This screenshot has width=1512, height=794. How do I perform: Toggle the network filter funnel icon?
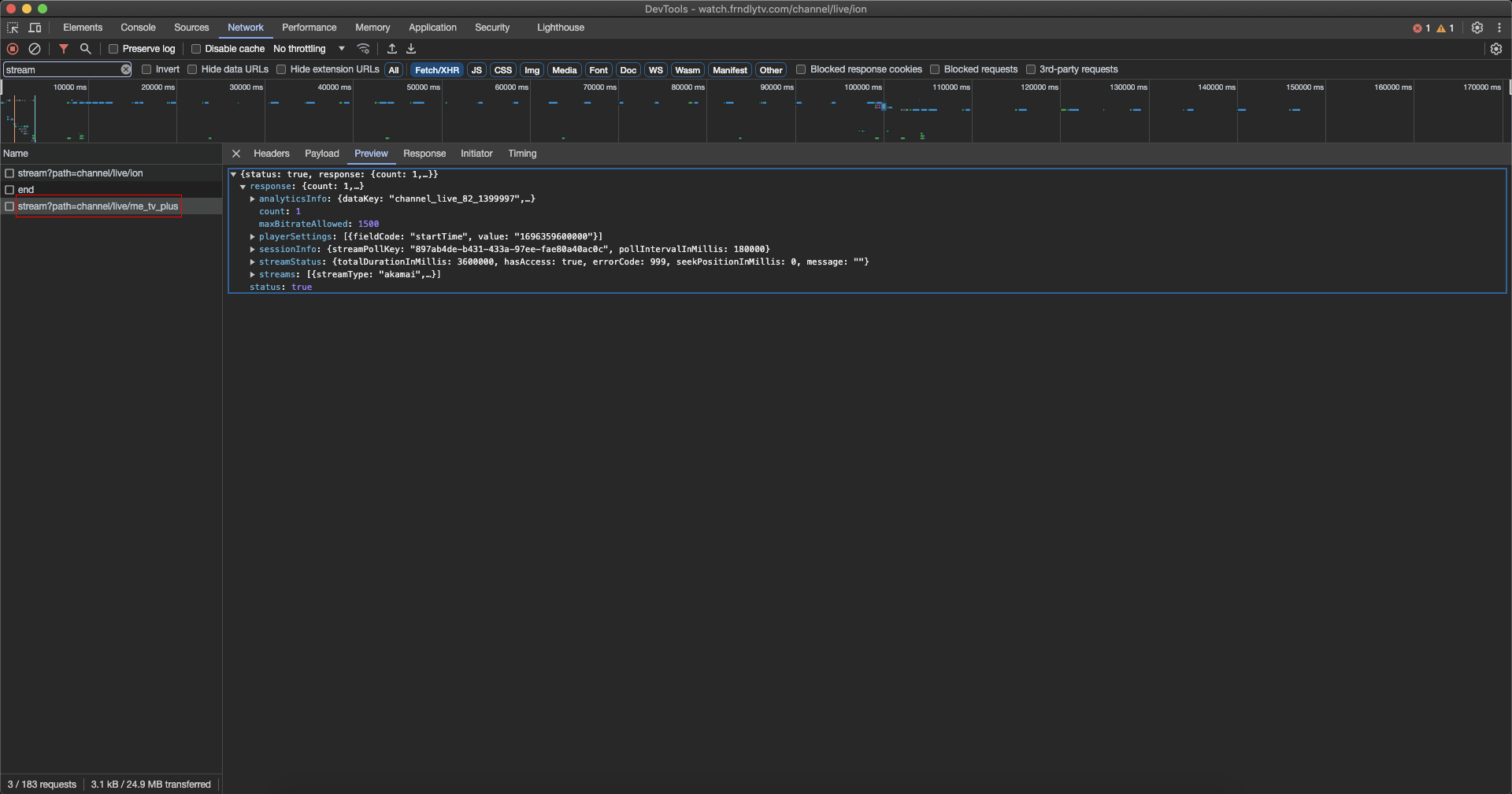[x=64, y=49]
